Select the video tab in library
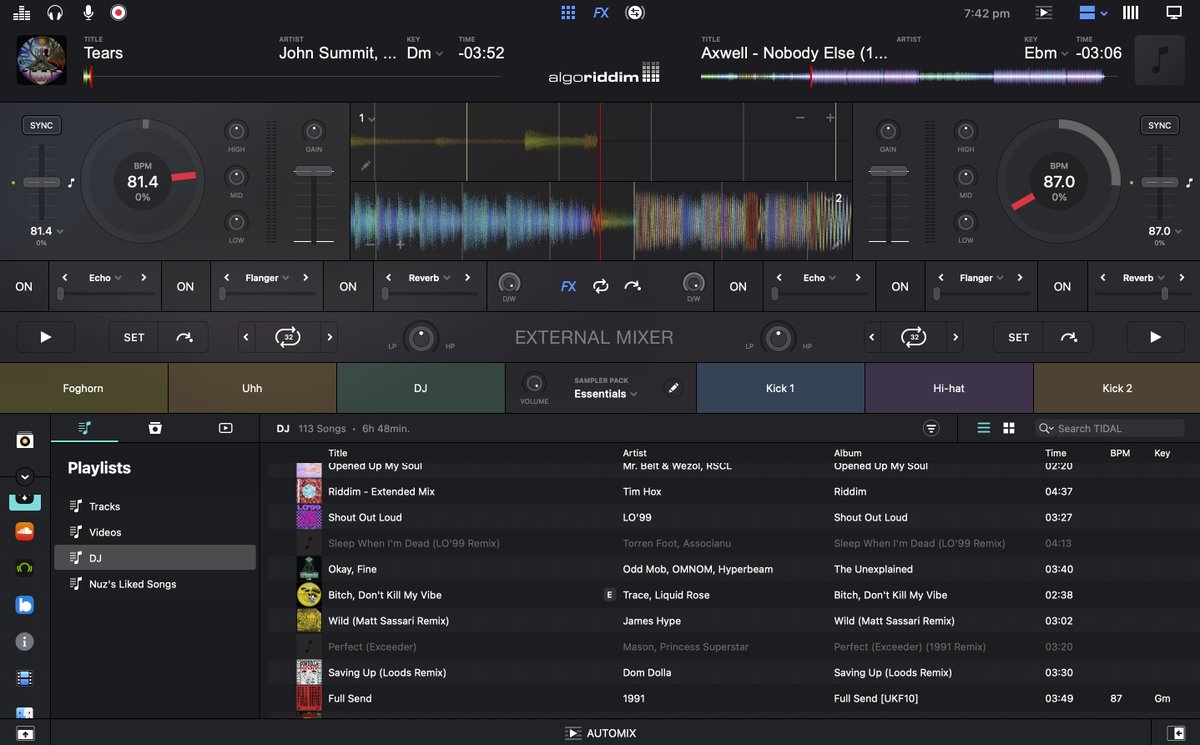Viewport: 1200px width, 745px height. point(225,428)
